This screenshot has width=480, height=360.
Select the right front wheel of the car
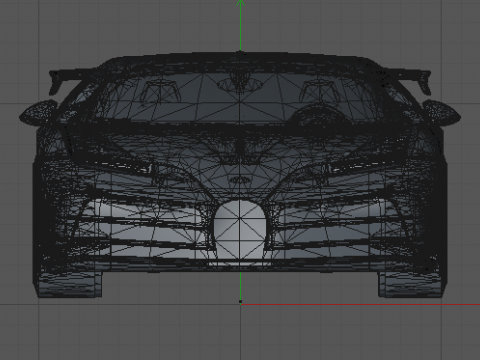pos(411,283)
